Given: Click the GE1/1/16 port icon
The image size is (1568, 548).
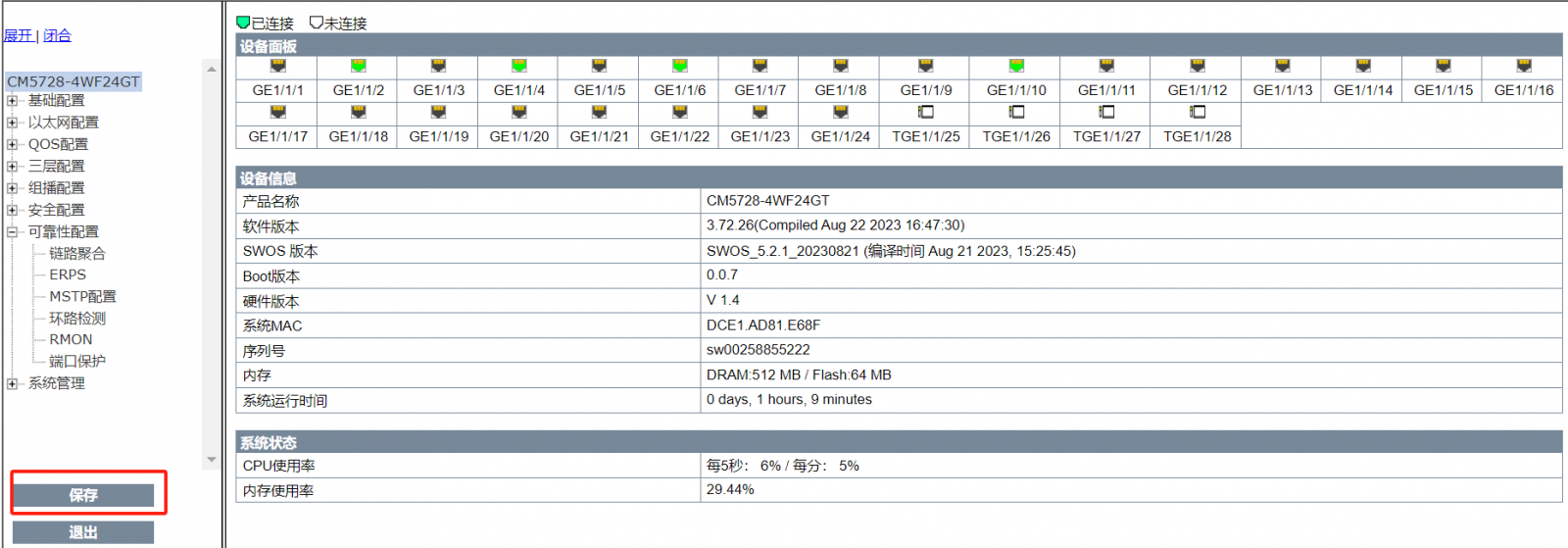Looking at the screenshot, I should tap(1523, 67).
